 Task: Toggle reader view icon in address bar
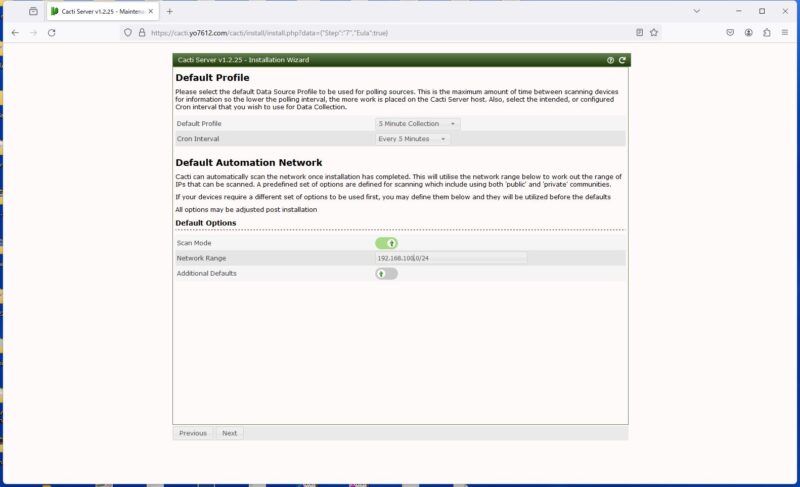click(639, 33)
